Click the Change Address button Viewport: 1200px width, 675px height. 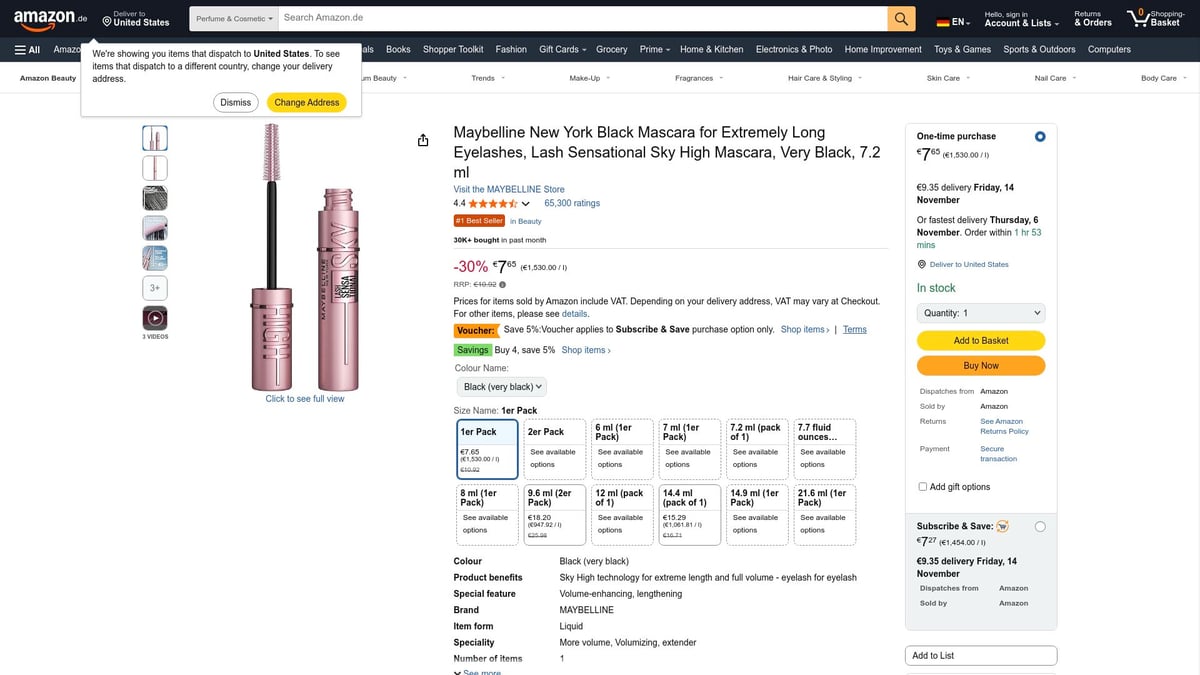306,101
